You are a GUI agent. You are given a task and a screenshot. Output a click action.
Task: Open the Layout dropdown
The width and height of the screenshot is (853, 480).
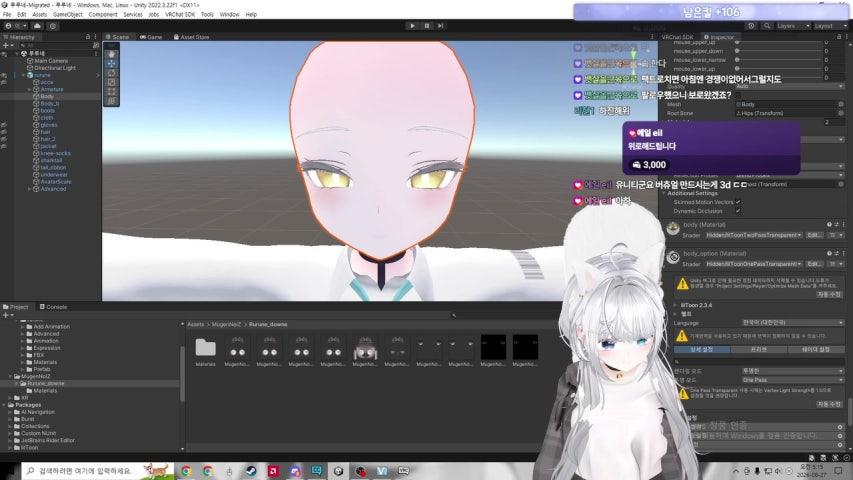830,26
